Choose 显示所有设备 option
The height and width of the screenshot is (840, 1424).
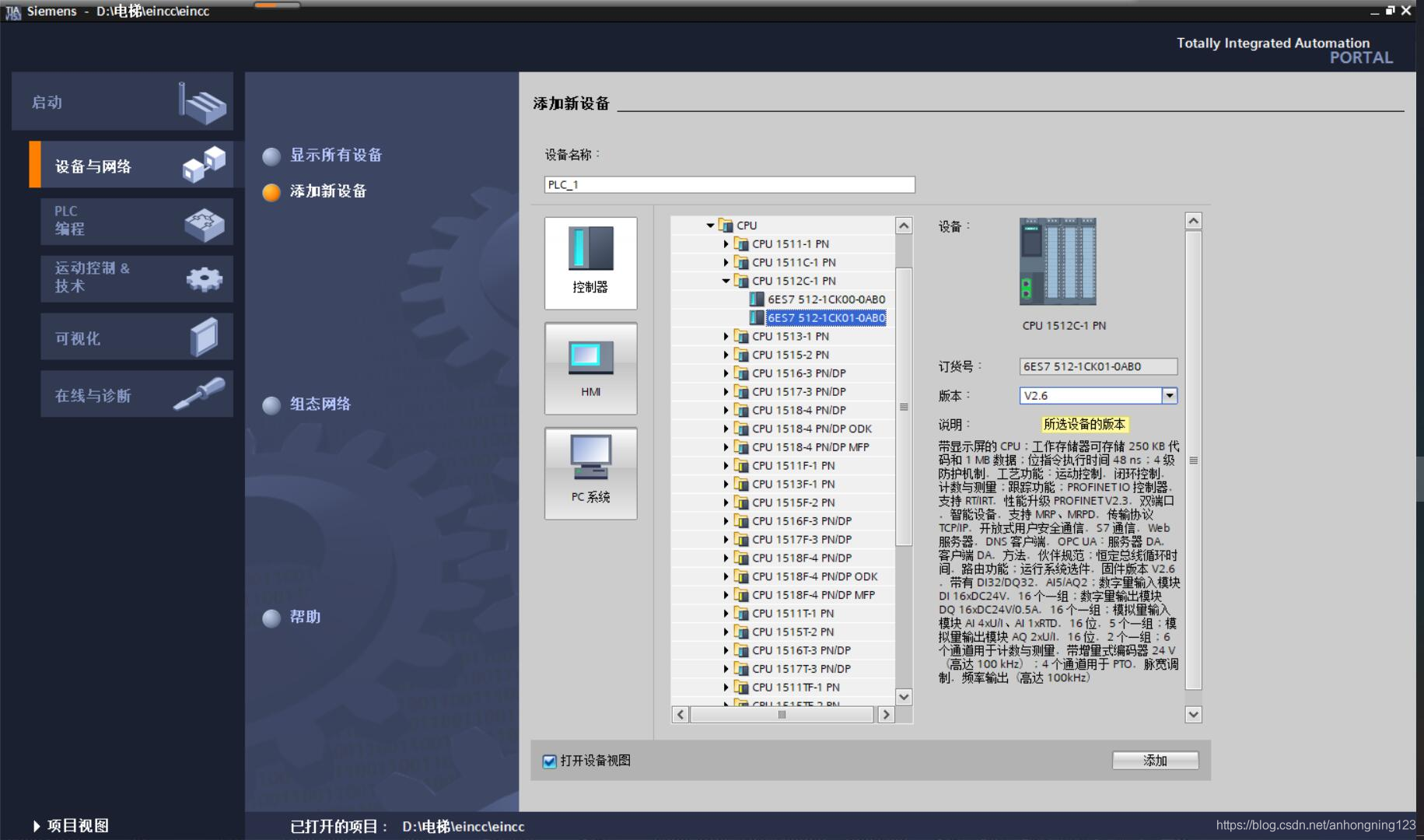pos(323,156)
